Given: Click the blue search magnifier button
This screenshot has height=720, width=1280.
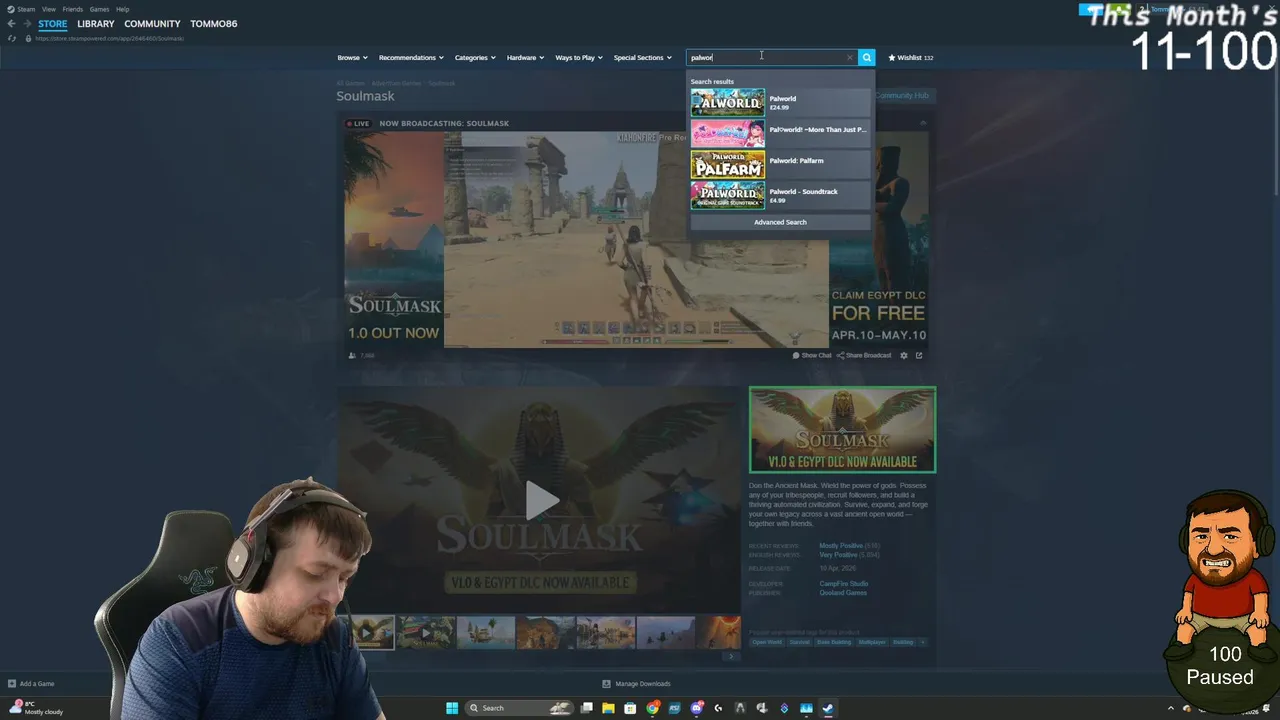Looking at the screenshot, I should (867, 57).
